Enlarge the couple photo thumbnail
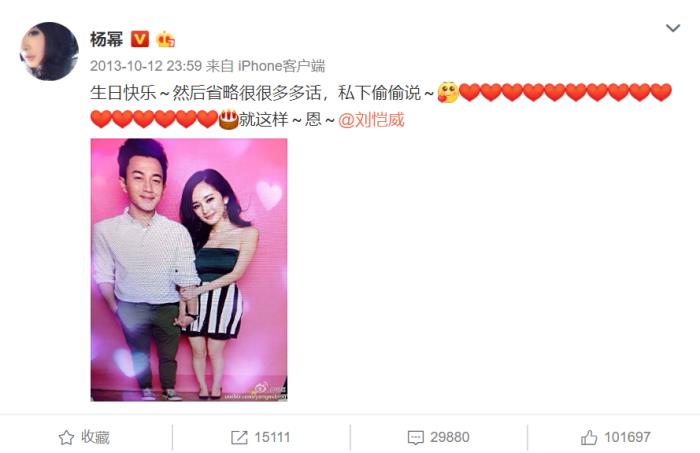 pyautogui.click(x=189, y=270)
